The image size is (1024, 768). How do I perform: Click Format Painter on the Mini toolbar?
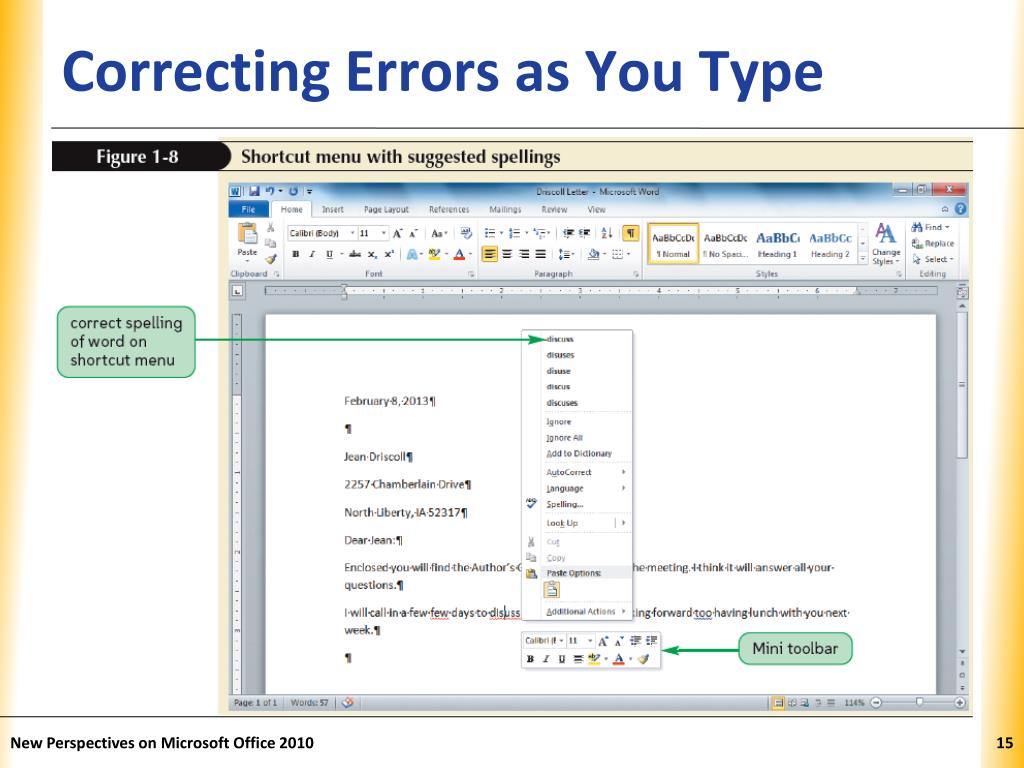click(643, 659)
